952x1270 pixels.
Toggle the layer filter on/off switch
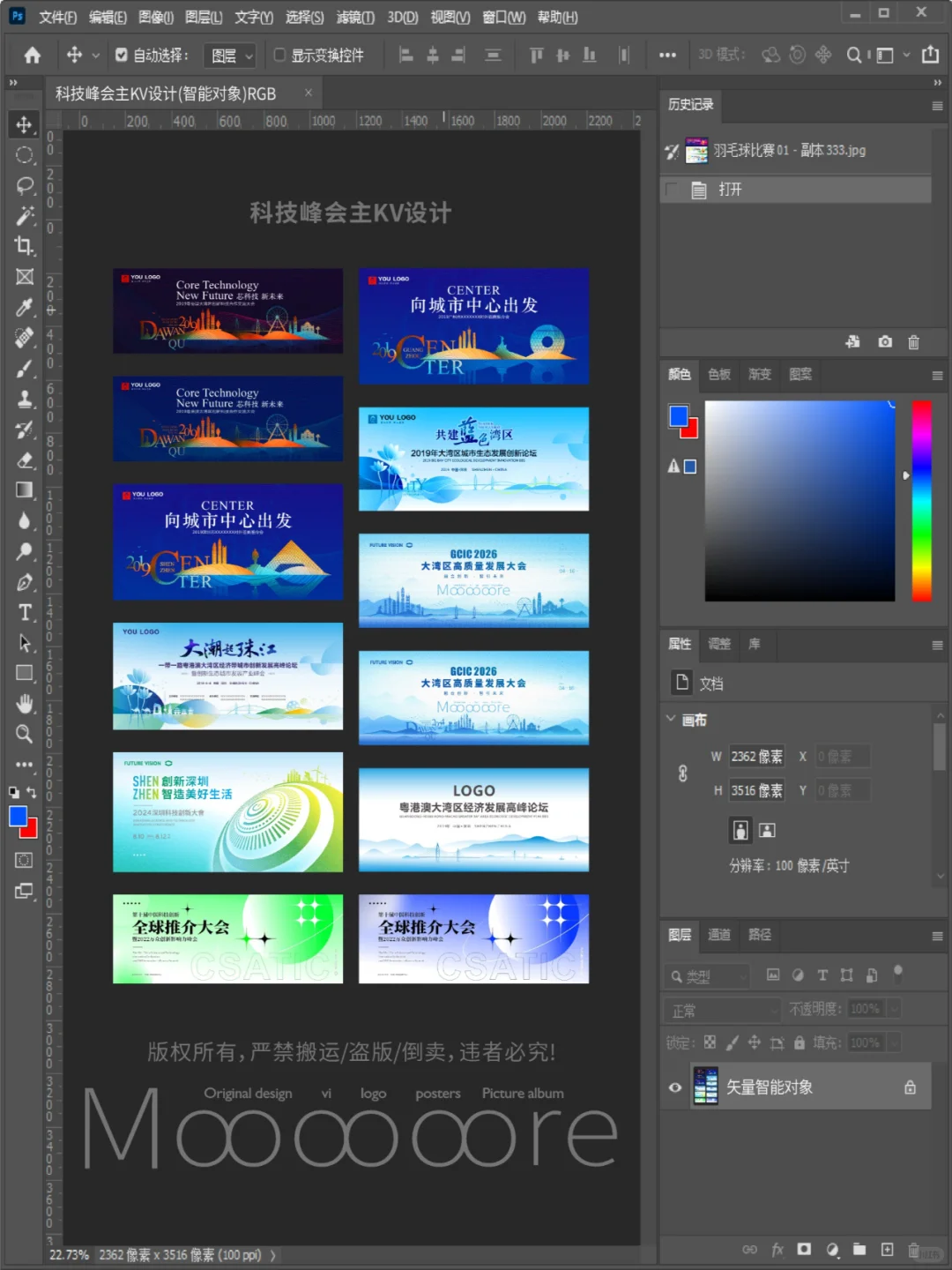[x=898, y=973]
